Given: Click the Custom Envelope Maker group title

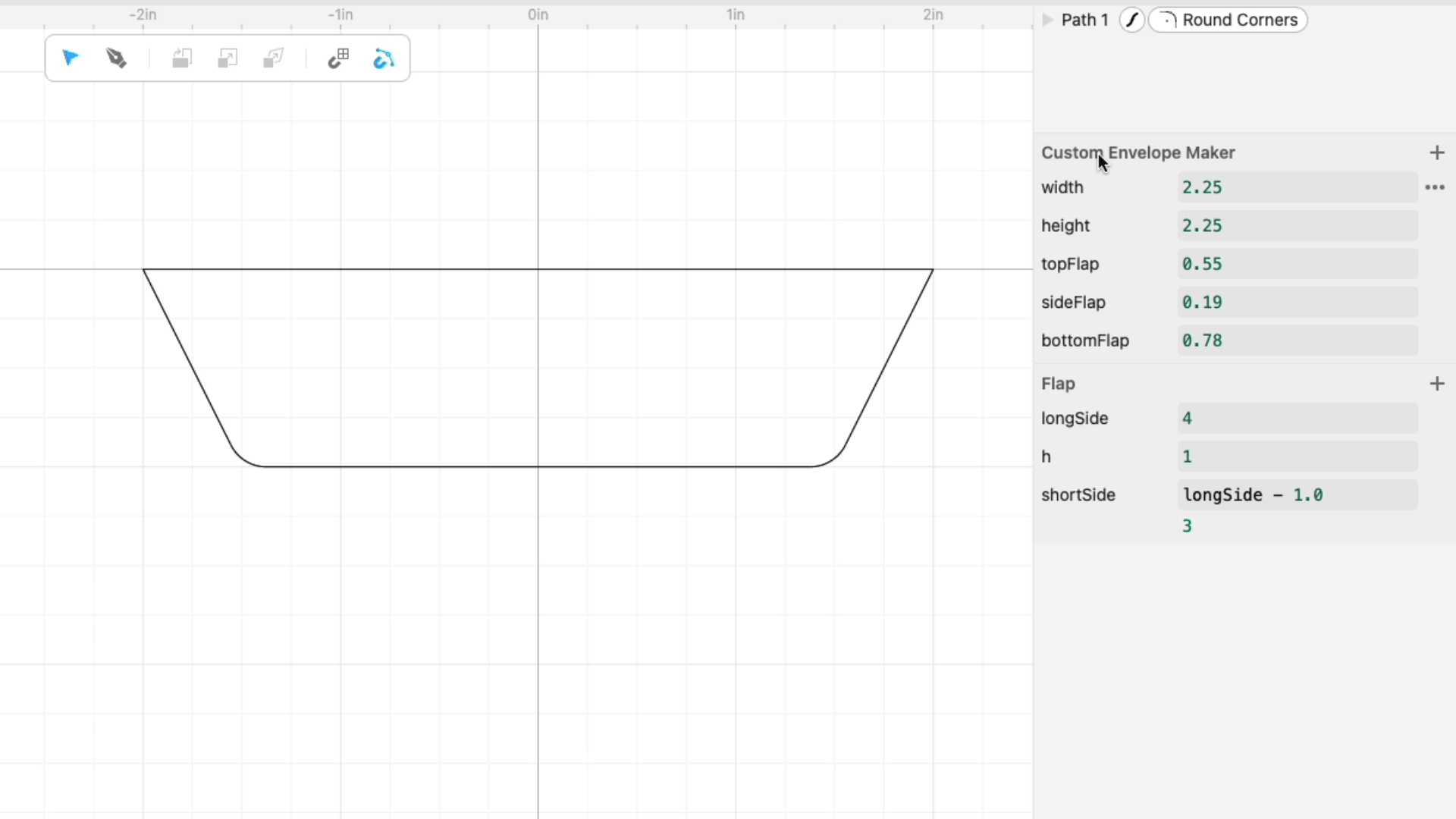Looking at the screenshot, I should (1137, 152).
